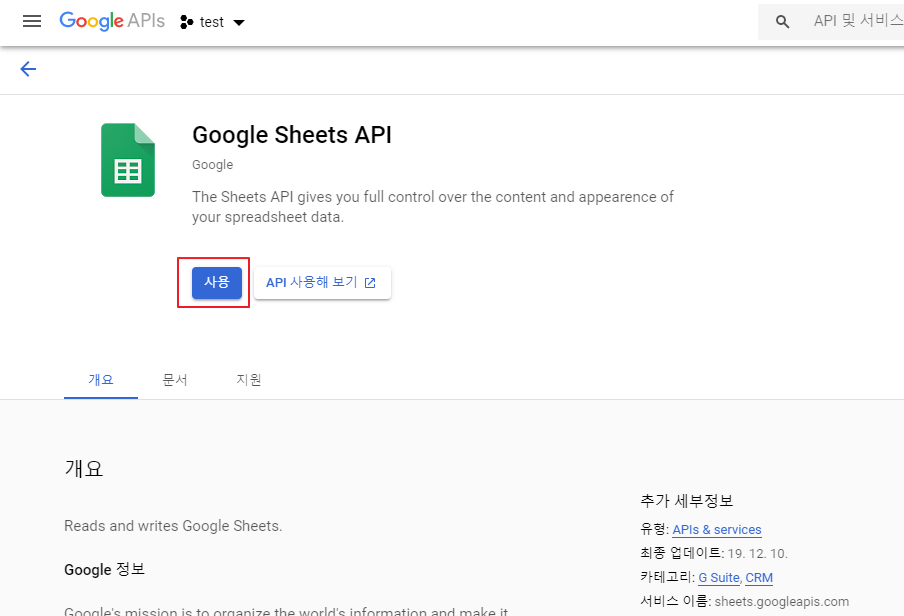The height and width of the screenshot is (616, 904).
Task: Select the test project name
Action: pos(212,22)
